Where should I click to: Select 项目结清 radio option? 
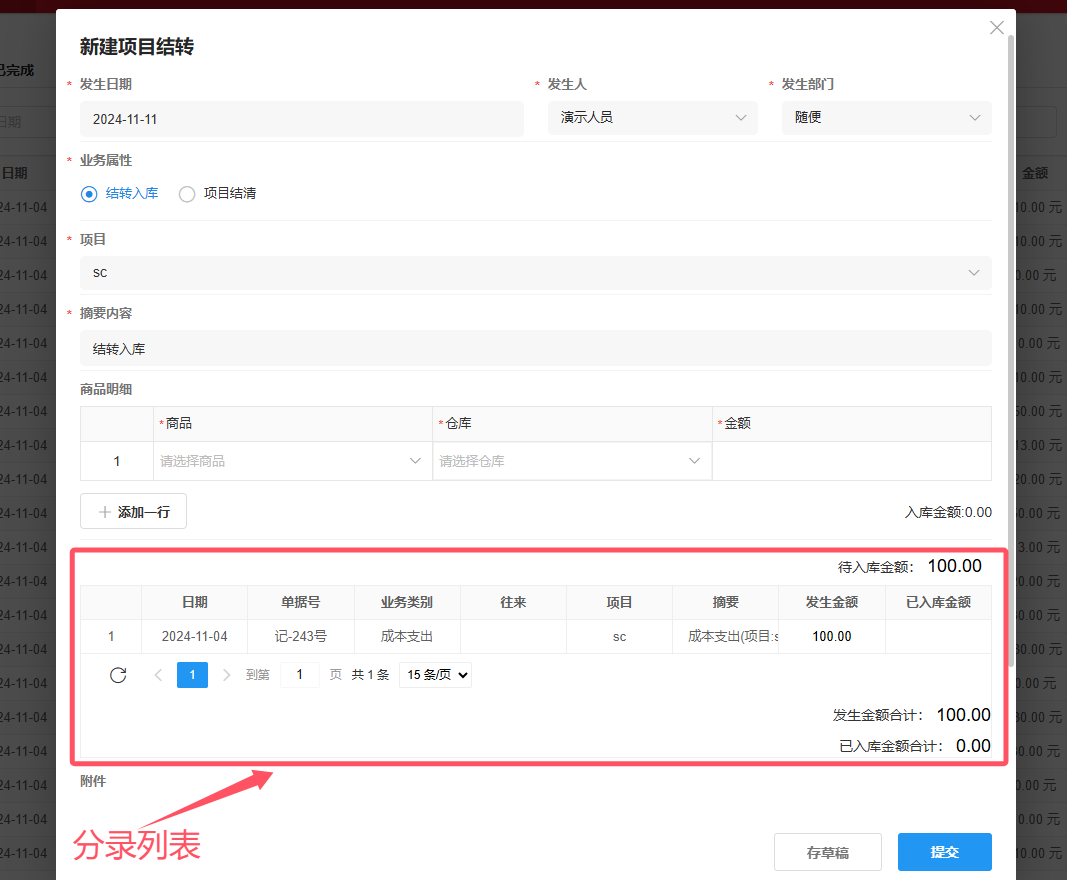point(187,194)
